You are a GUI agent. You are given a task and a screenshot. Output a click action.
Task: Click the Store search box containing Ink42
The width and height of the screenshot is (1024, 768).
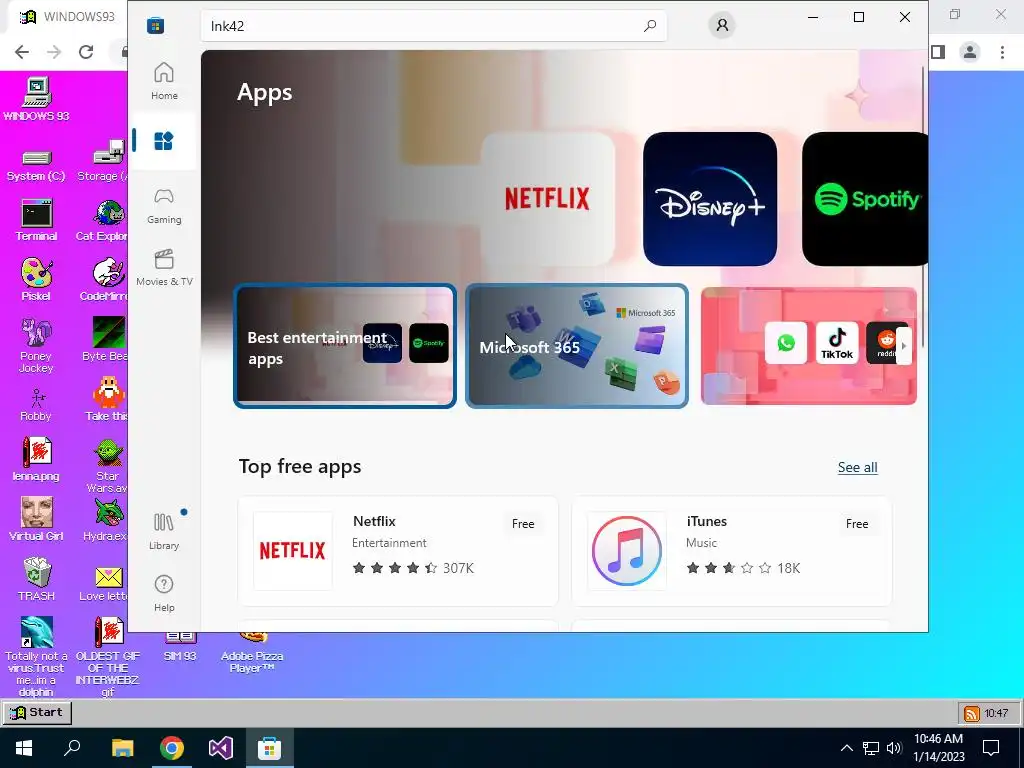pyautogui.click(x=434, y=25)
